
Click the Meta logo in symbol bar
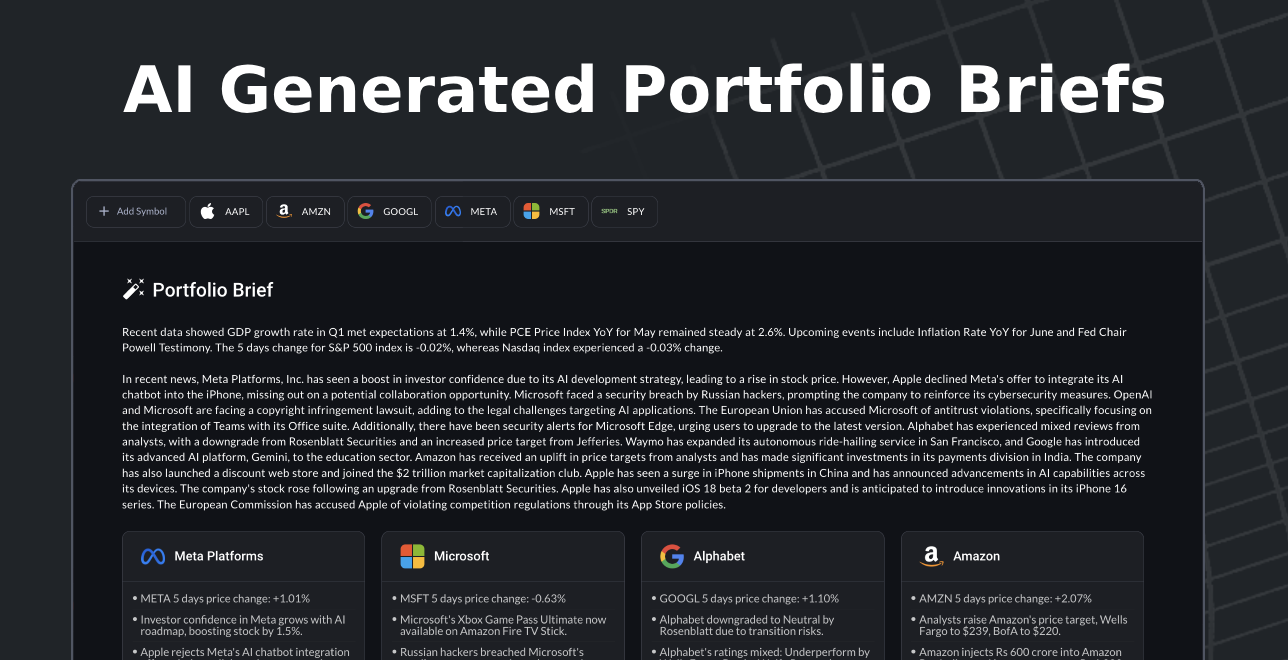pos(453,212)
